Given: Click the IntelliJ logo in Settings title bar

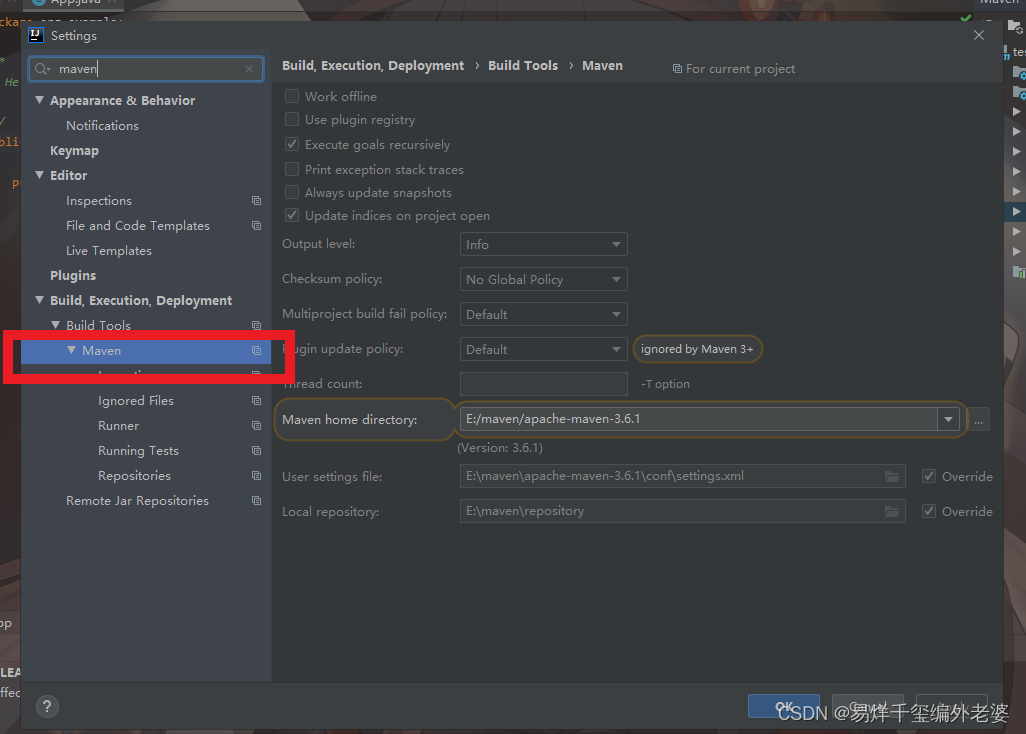Looking at the screenshot, I should (36, 35).
